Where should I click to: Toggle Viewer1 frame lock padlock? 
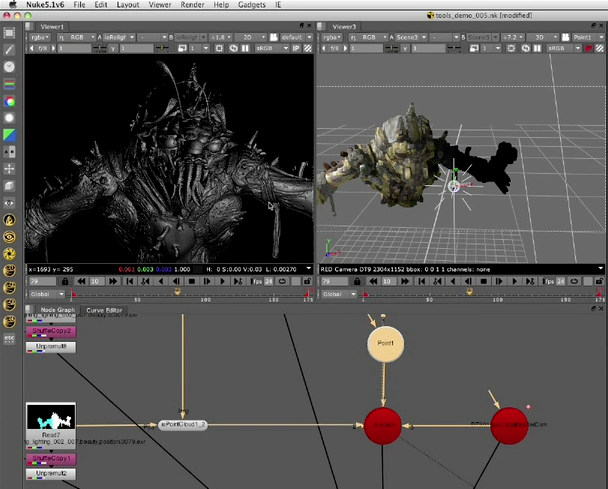click(65, 281)
